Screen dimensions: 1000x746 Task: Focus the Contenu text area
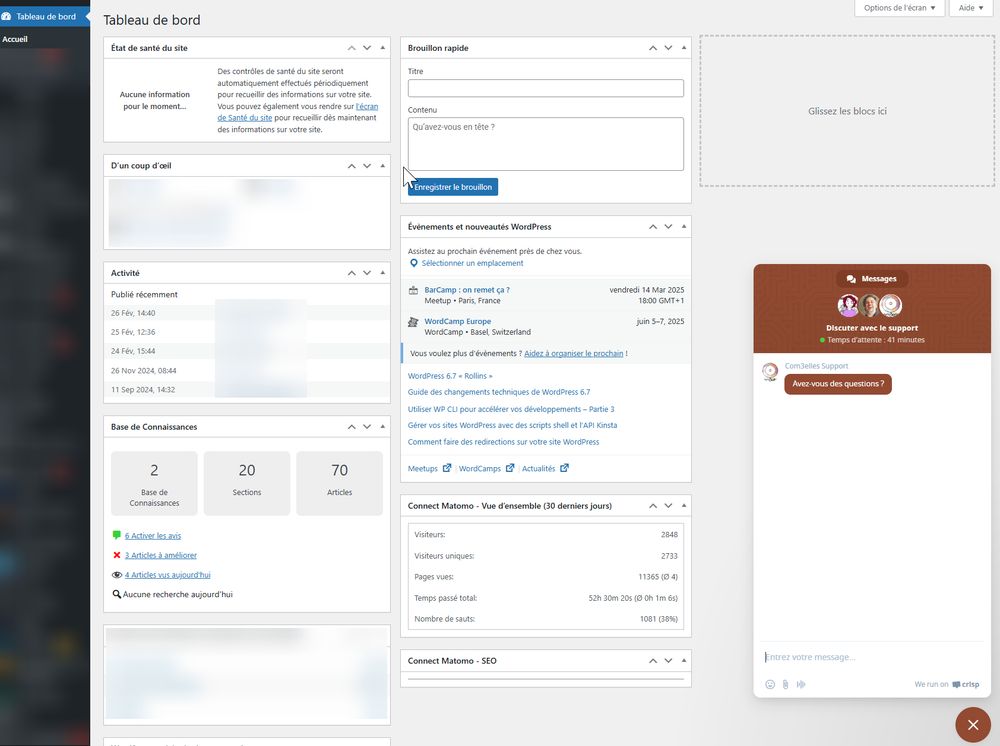545,143
